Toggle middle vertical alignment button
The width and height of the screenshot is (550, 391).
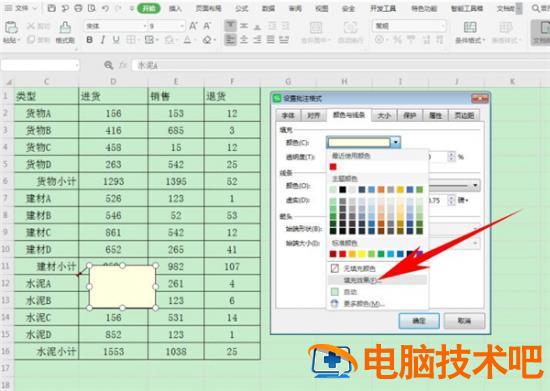pos(244,26)
